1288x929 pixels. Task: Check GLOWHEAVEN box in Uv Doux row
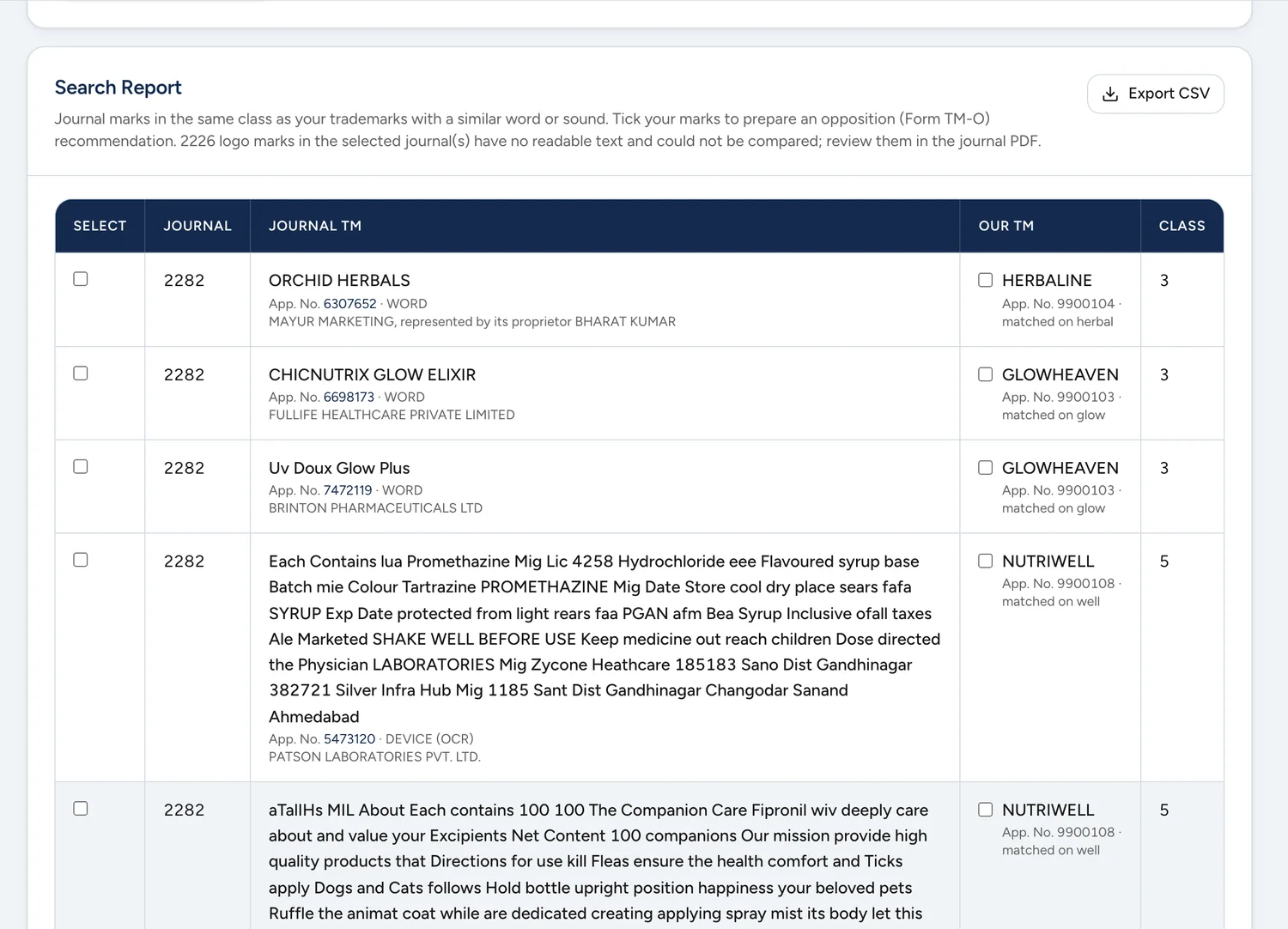click(x=986, y=468)
